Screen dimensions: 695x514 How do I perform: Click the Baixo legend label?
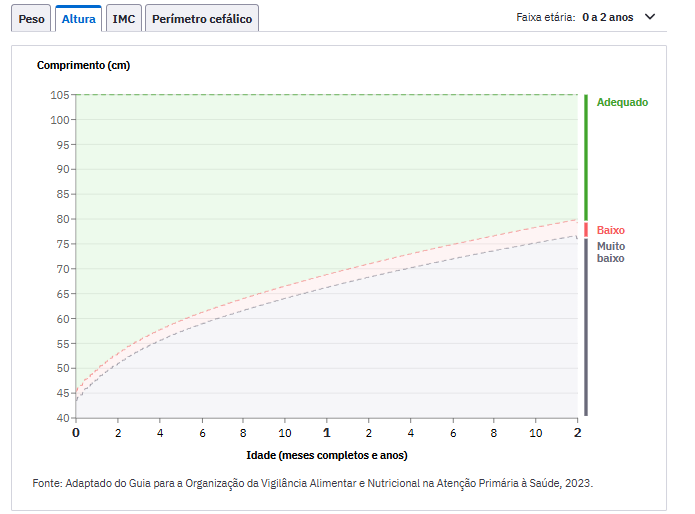point(610,230)
